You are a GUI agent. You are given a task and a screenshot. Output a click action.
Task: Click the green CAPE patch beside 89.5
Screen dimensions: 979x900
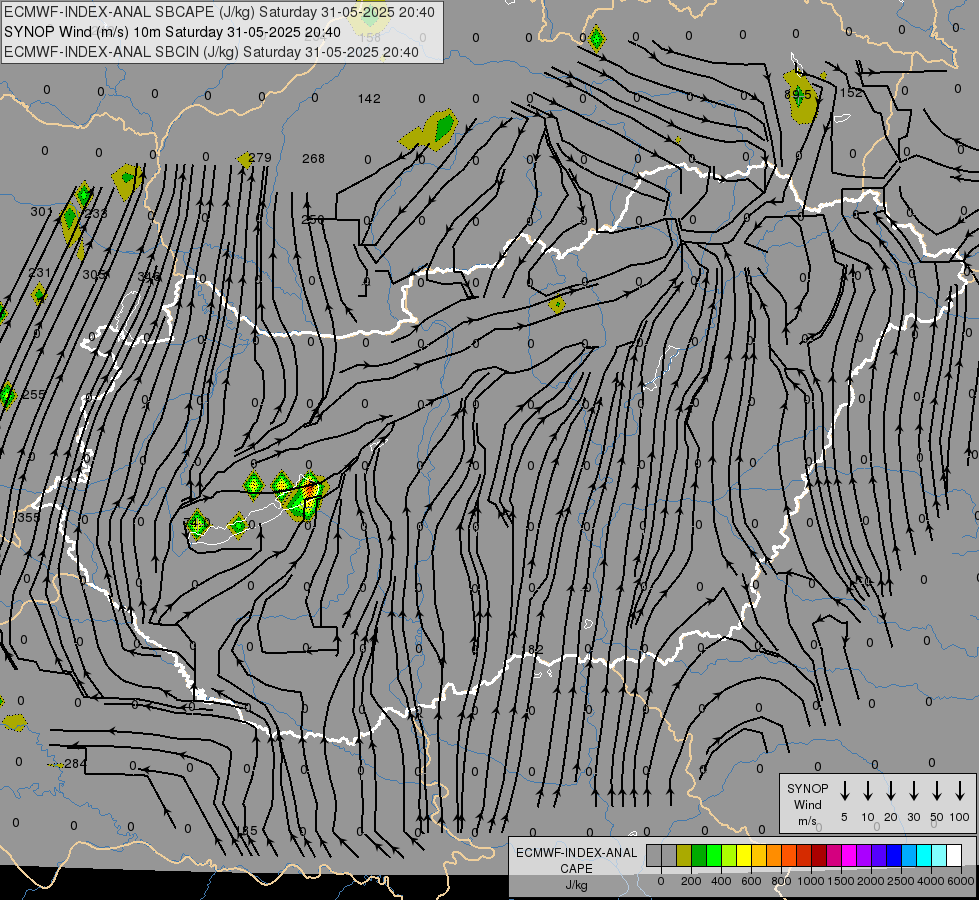(x=799, y=97)
